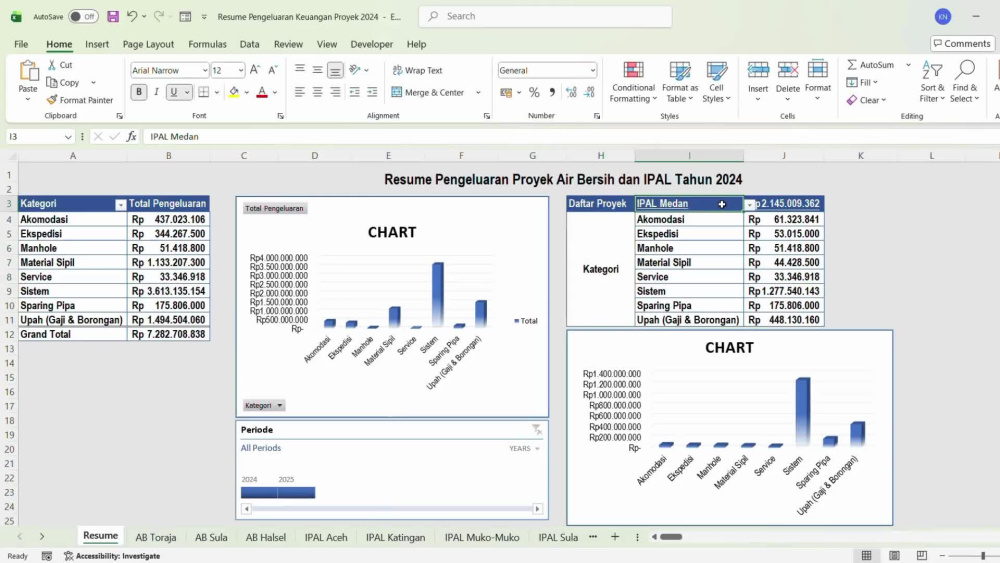Click the Comments button
1000x563 pixels.
[x=962, y=43]
